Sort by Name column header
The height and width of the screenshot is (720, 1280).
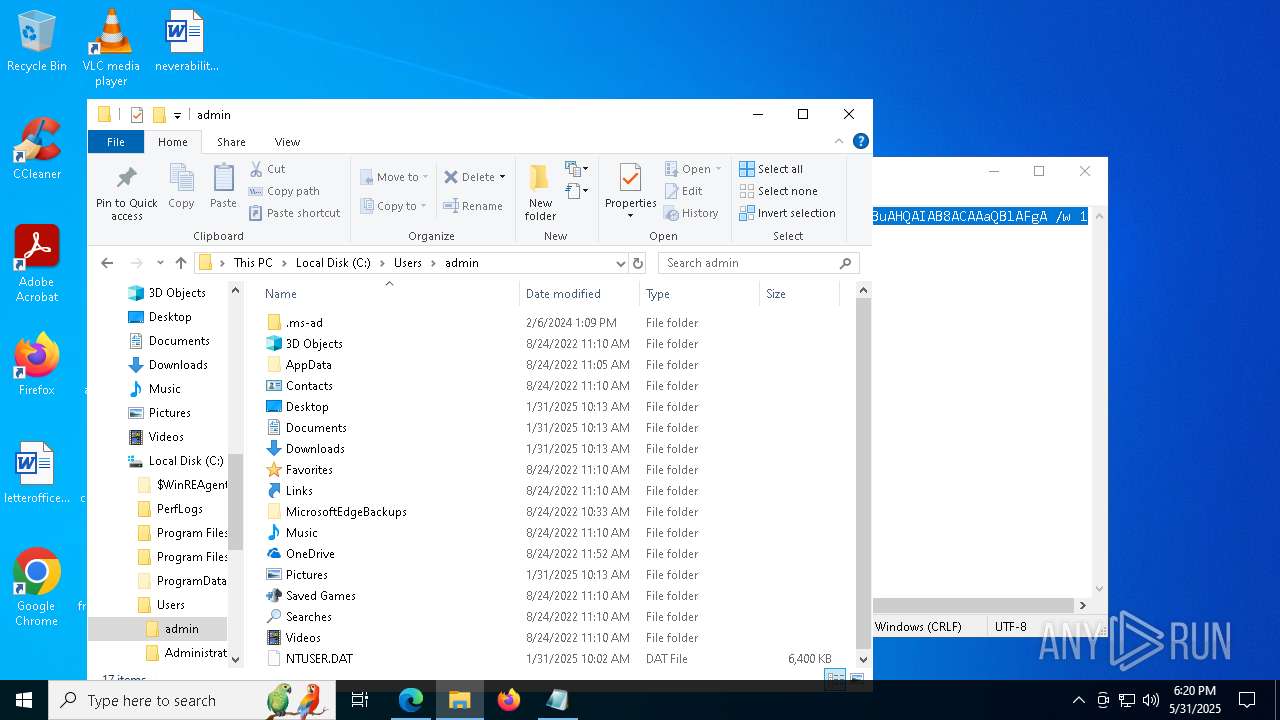[x=390, y=294]
